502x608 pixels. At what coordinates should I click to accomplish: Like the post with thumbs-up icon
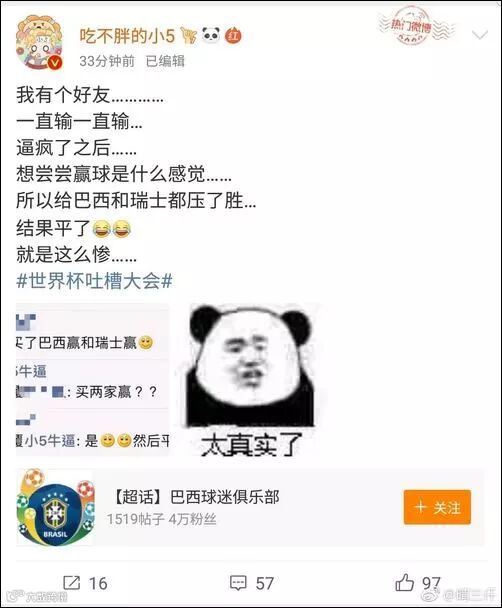(x=404, y=582)
